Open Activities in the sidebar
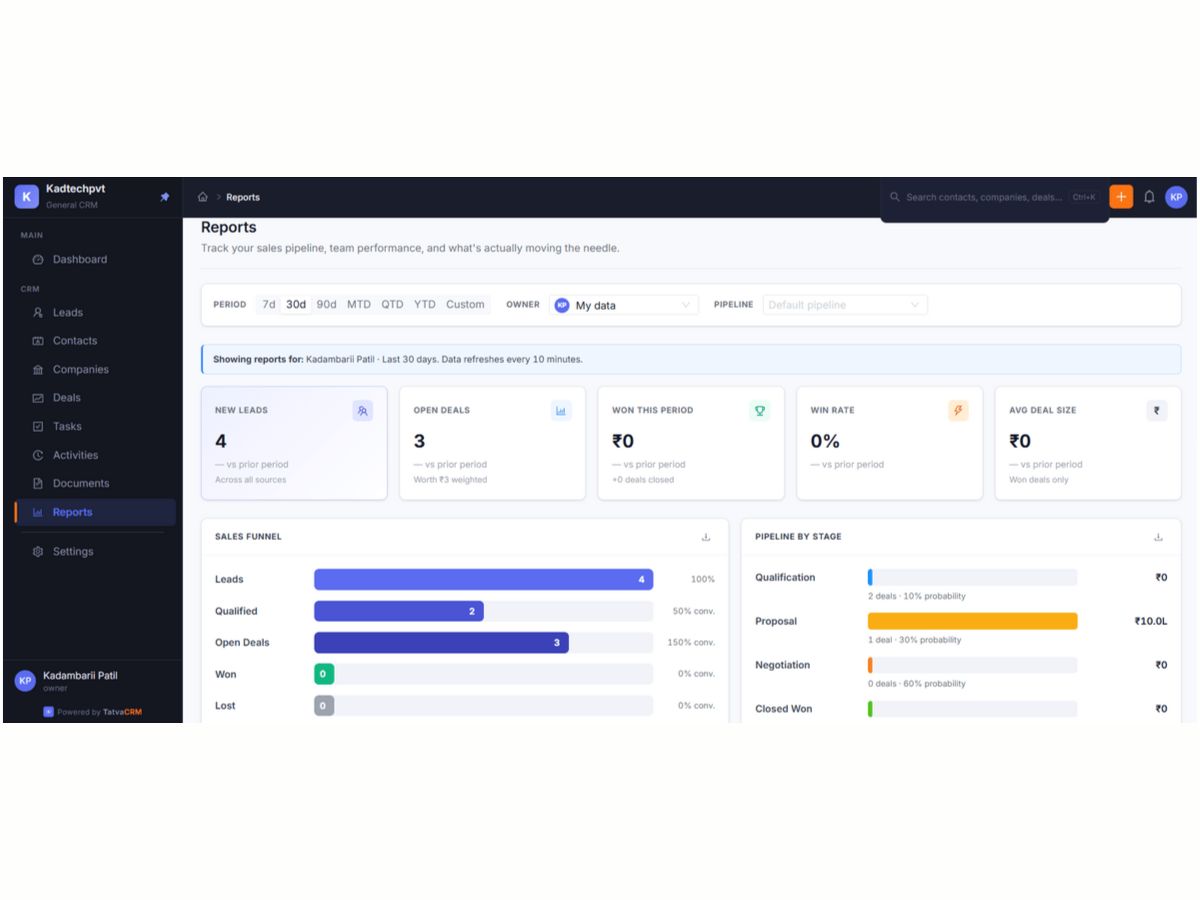This screenshot has width=1200, height=900. (96, 455)
